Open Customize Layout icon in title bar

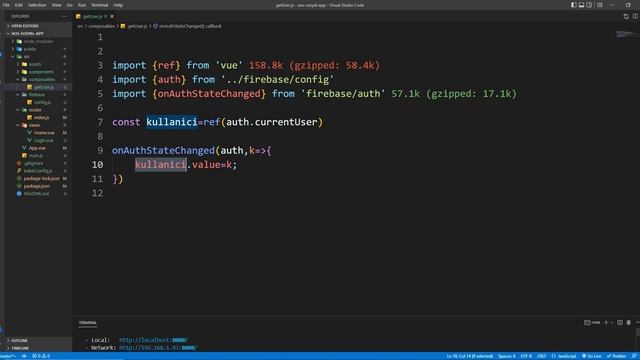tap(600, 5)
